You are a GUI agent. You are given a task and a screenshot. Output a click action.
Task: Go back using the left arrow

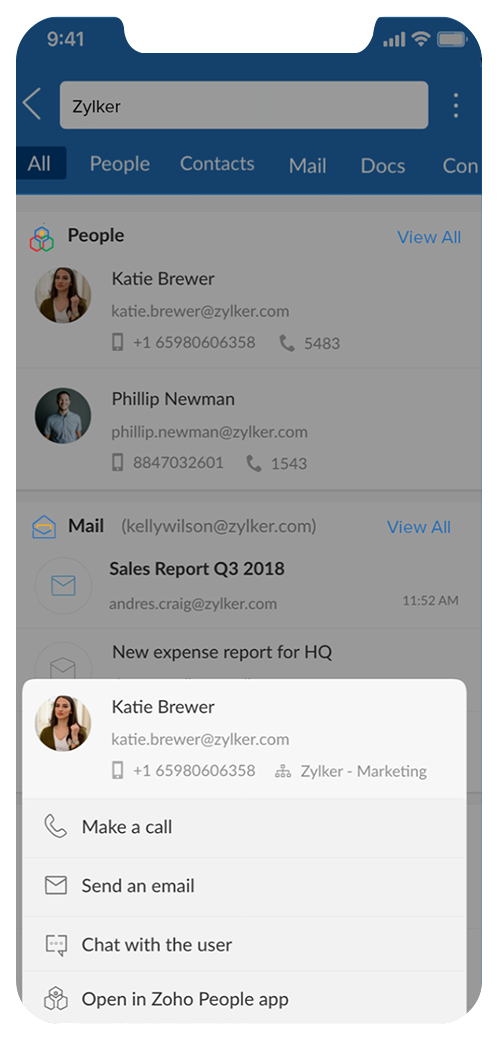31,104
